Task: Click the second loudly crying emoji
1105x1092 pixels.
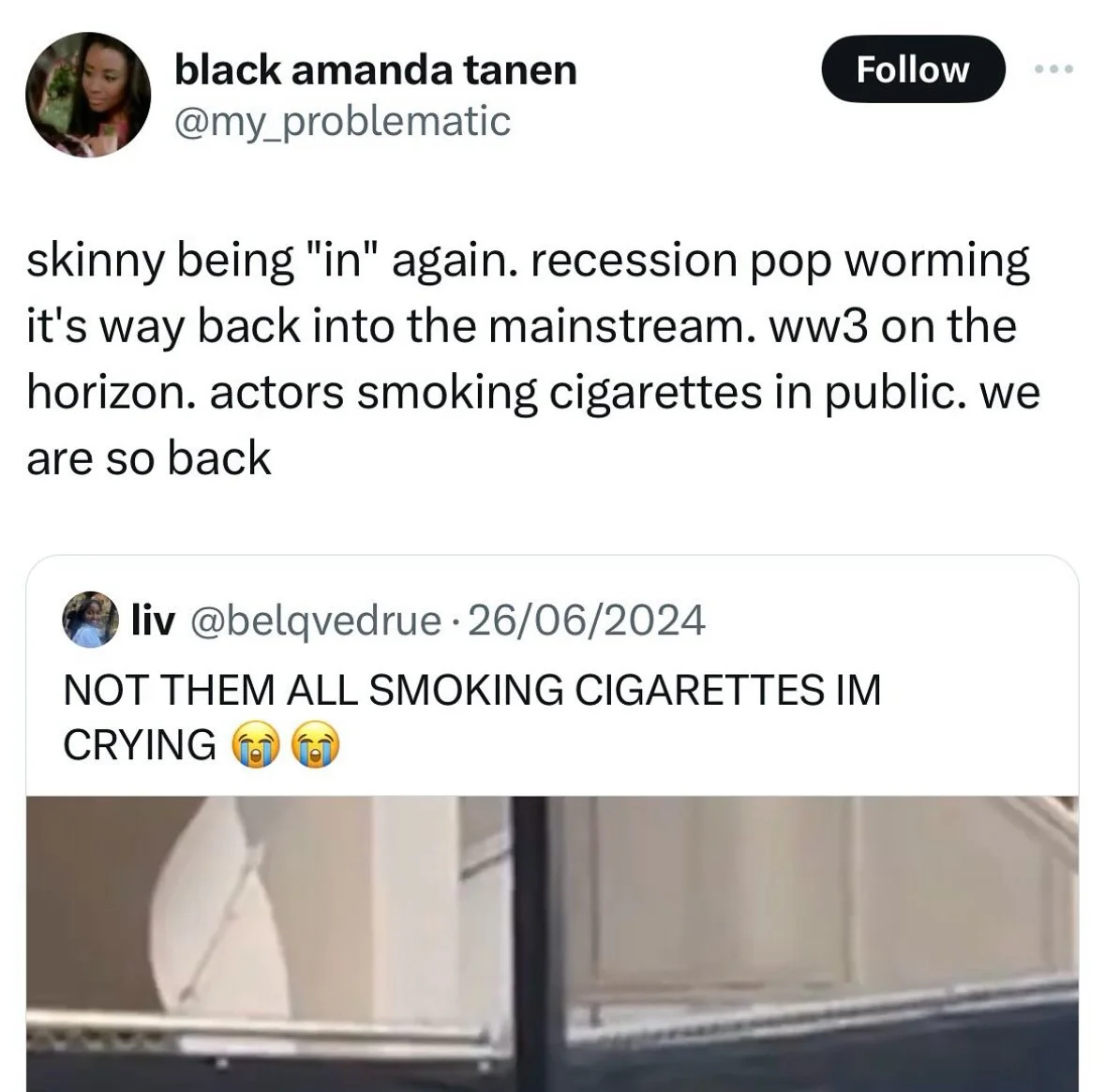Action: 315,743
